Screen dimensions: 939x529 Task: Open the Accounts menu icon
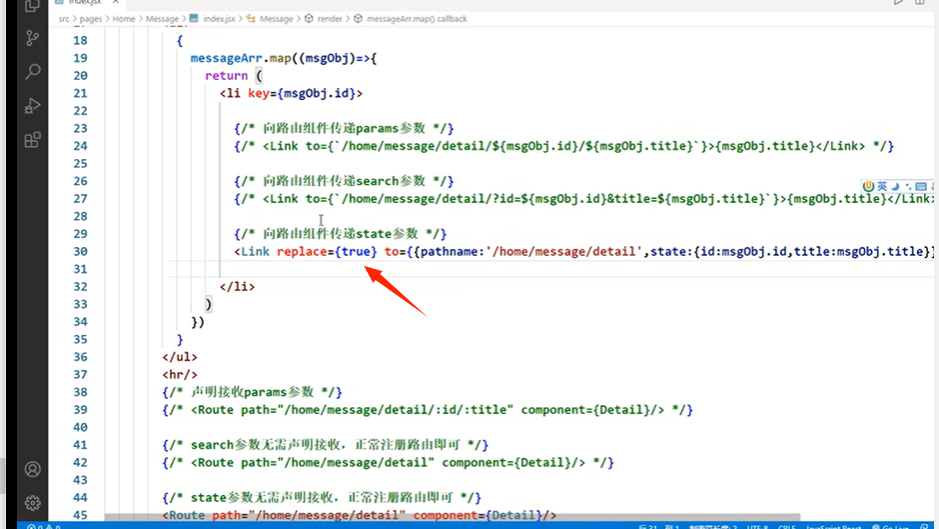click(x=32, y=469)
